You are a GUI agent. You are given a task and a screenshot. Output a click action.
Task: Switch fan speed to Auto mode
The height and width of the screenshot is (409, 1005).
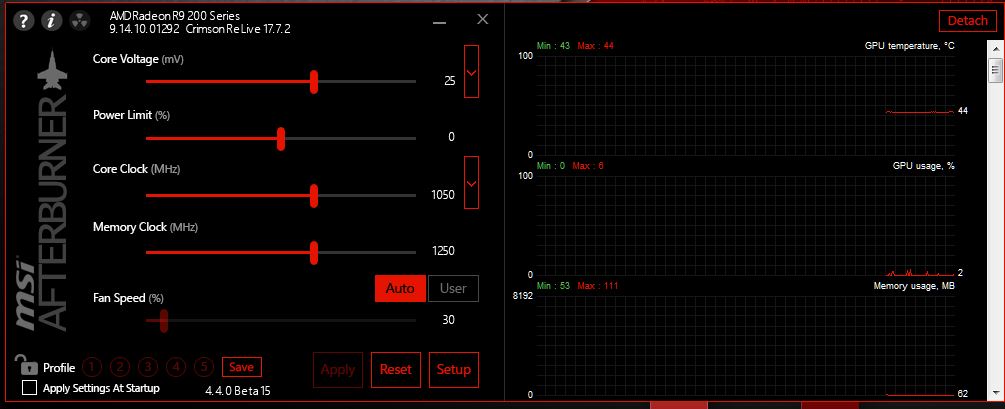pos(401,288)
